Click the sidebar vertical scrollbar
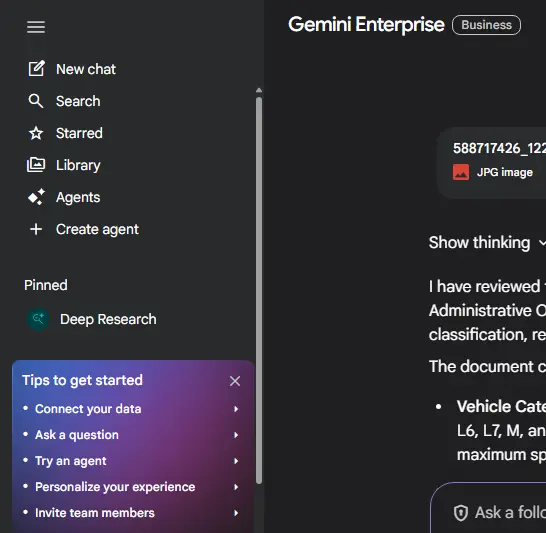The image size is (546, 533). [259, 290]
